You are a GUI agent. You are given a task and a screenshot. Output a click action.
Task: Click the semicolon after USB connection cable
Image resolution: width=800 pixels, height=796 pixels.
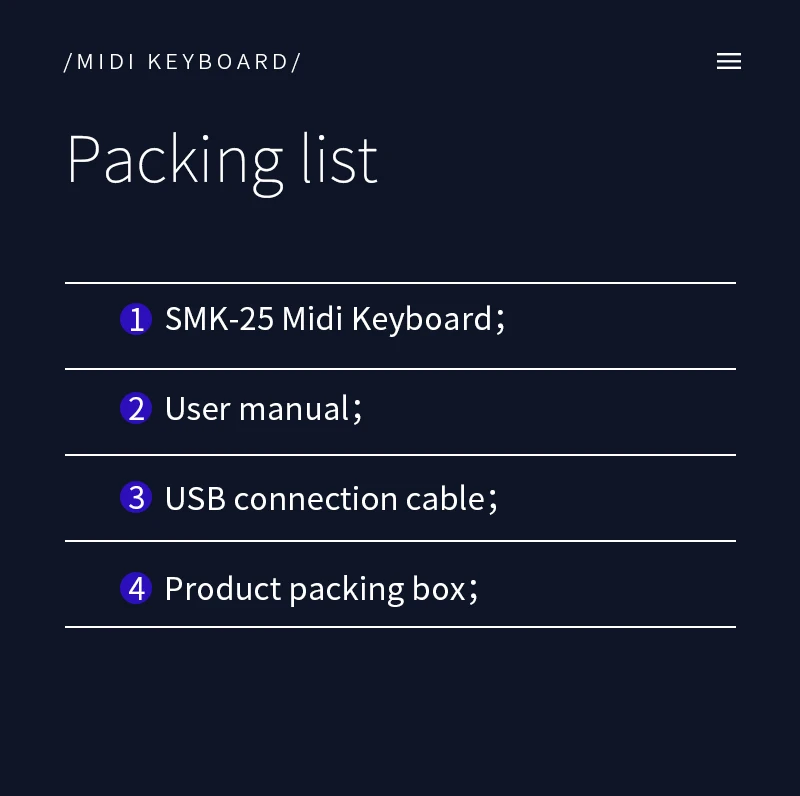(492, 500)
